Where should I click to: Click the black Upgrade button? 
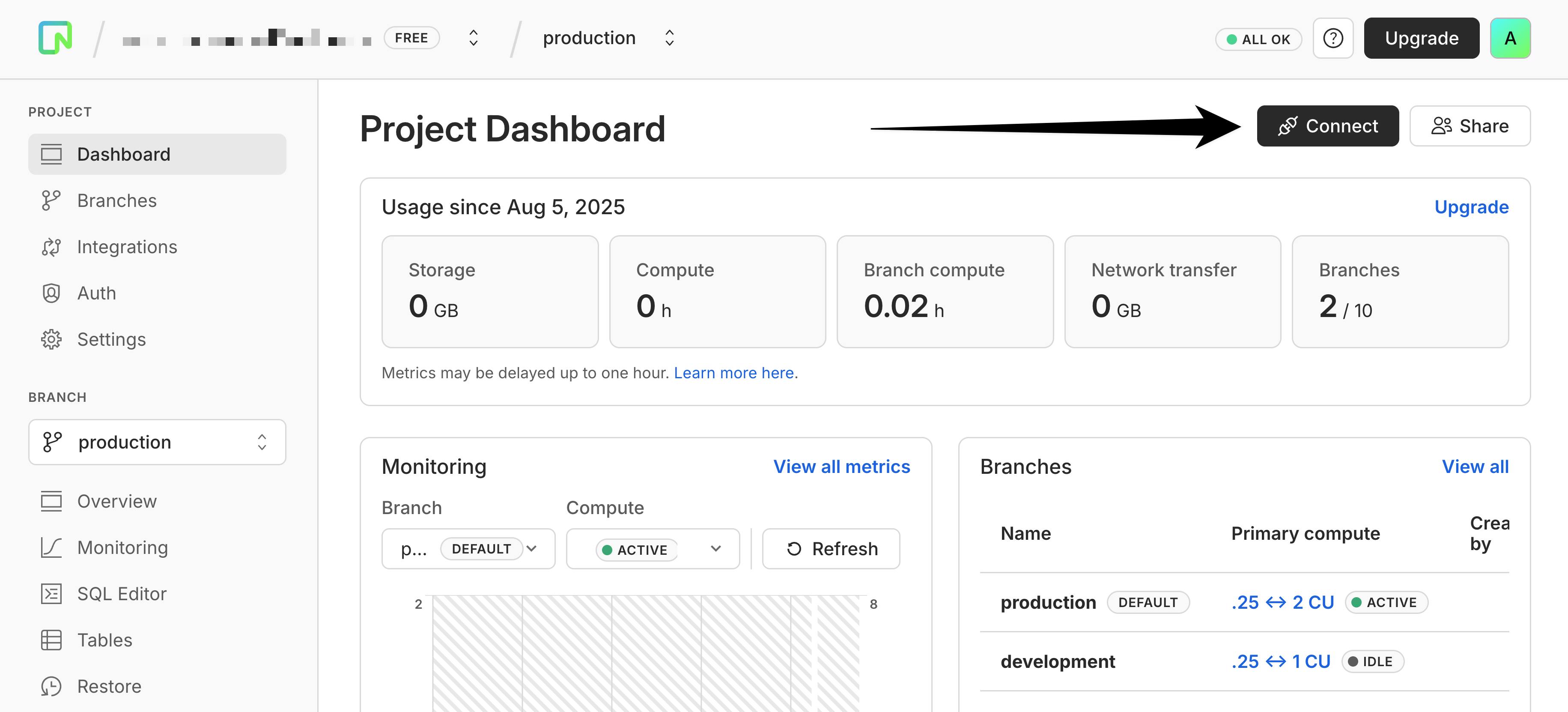pos(1421,39)
